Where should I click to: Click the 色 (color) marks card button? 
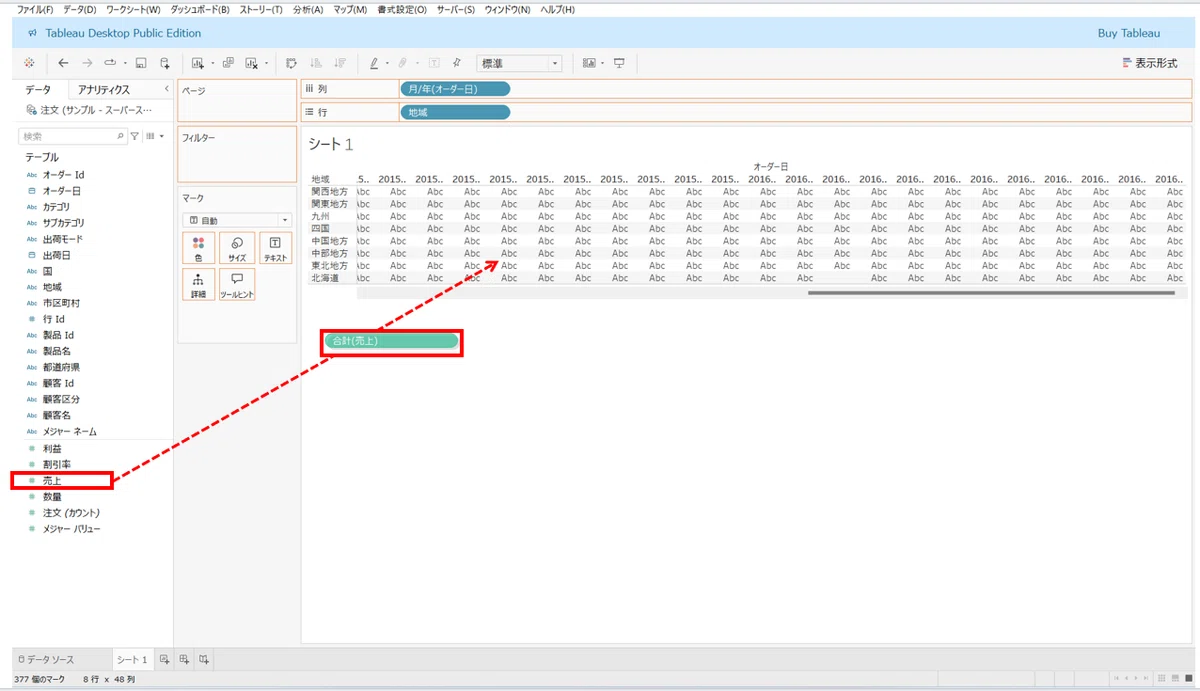point(198,248)
